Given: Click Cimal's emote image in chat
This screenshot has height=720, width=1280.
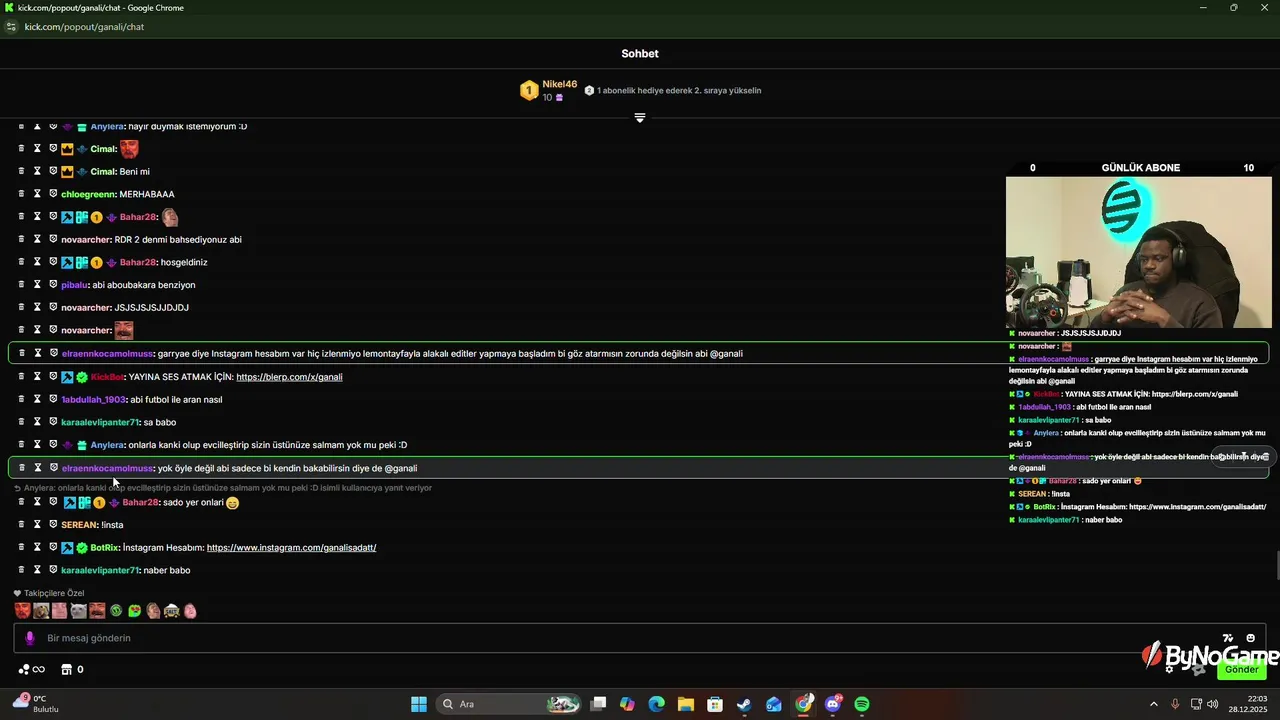Looking at the screenshot, I should (129, 149).
